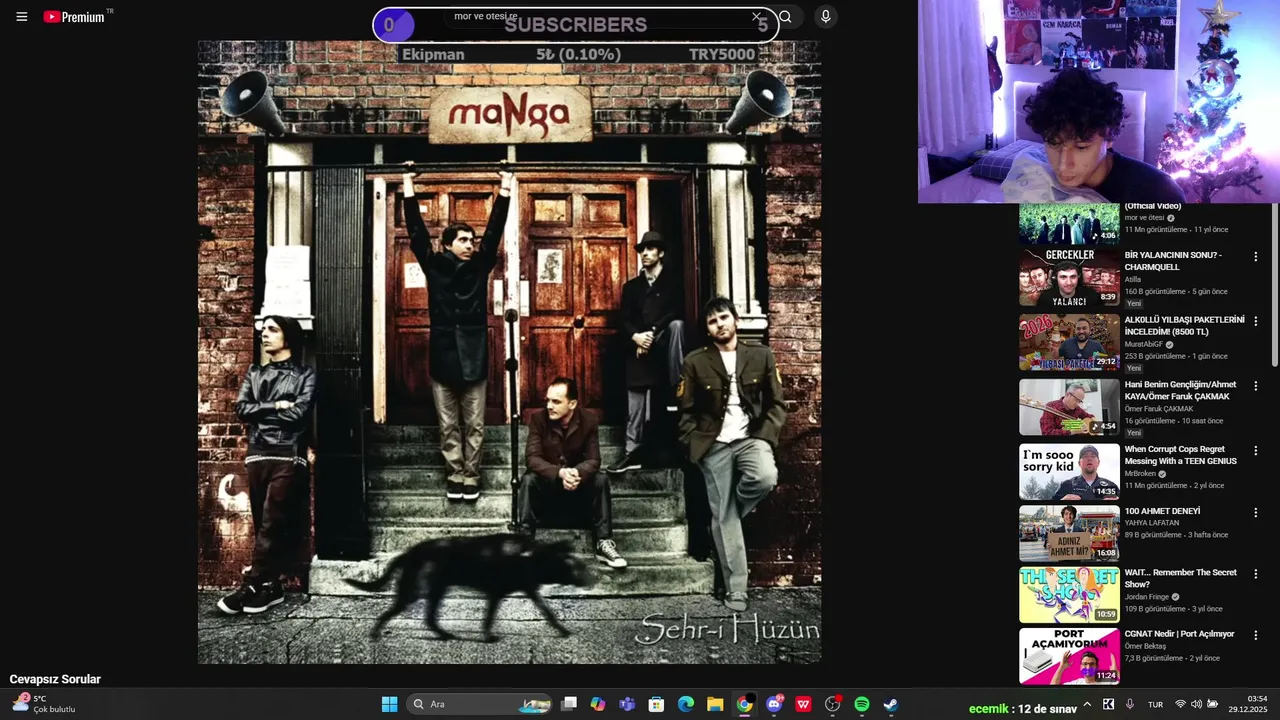The image size is (1280, 720).
Task: Open the 5°C Çok bulutlu weather widget
Action: pos(44,704)
